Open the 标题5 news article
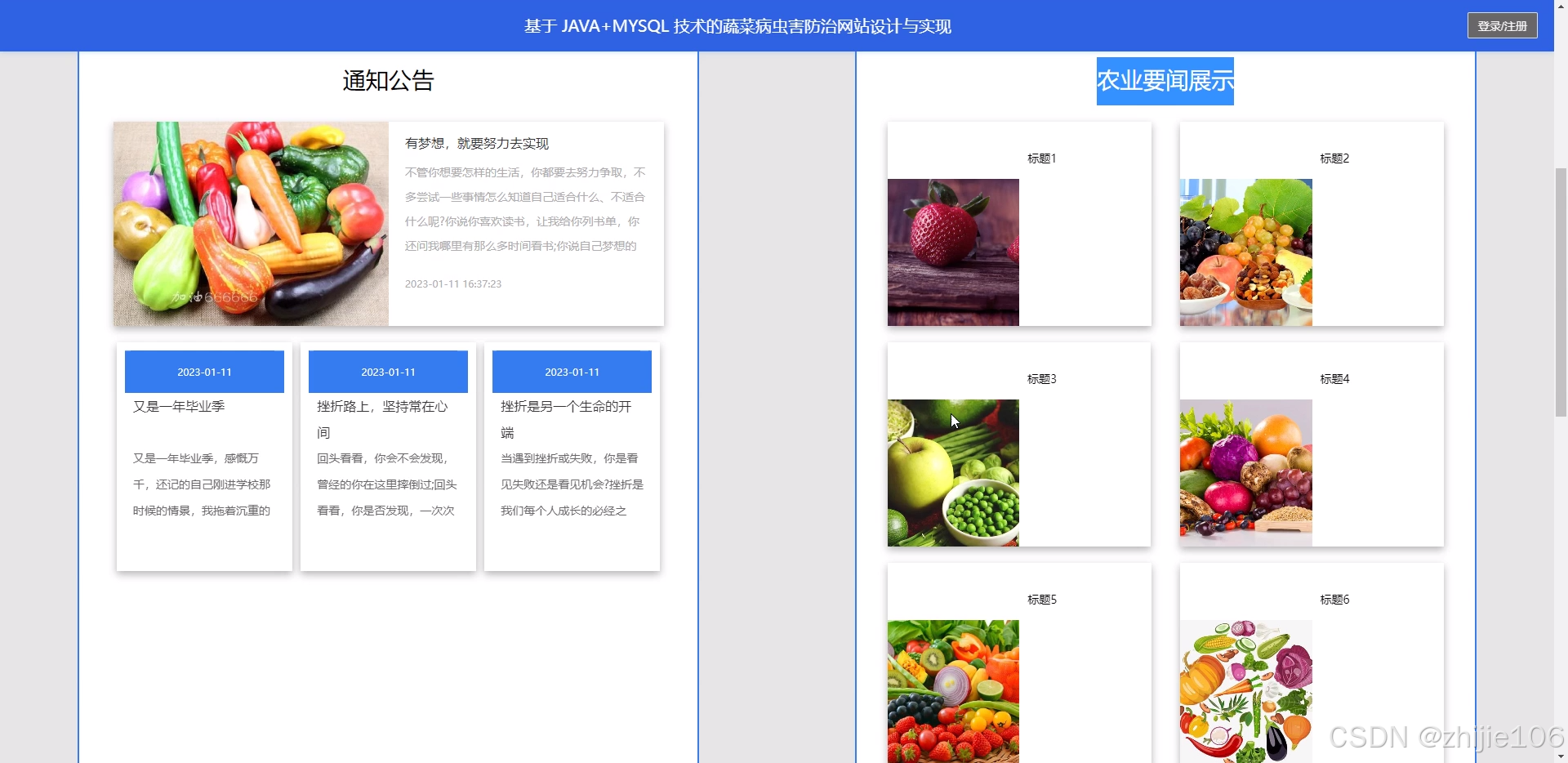The height and width of the screenshot is (763, 1568). (x=1040, y=599)
